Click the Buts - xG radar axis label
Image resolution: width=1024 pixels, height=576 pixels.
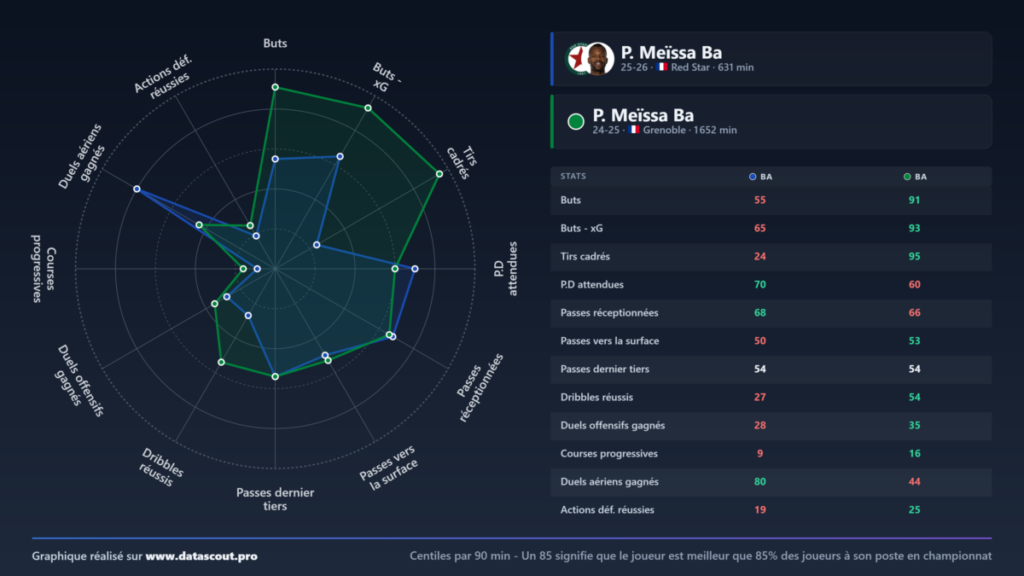pyautogui.click(x=384, y=78)
